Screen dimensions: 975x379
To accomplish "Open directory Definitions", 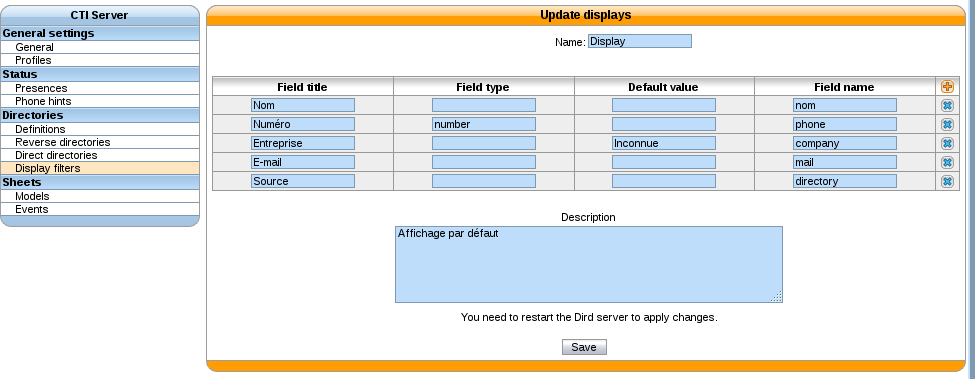I will [40, 129].
